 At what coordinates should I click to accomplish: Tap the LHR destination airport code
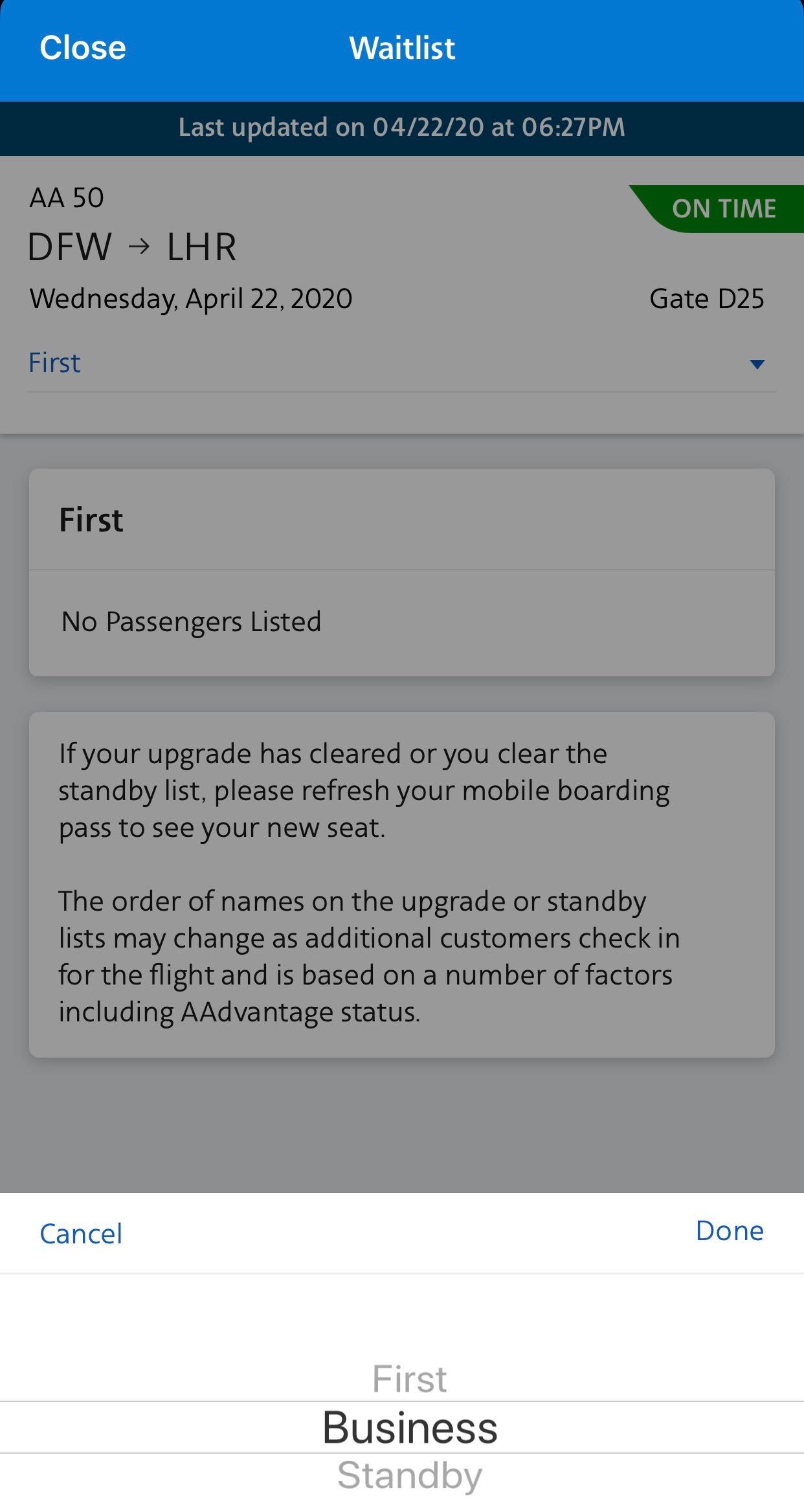(x=201, y=247)
